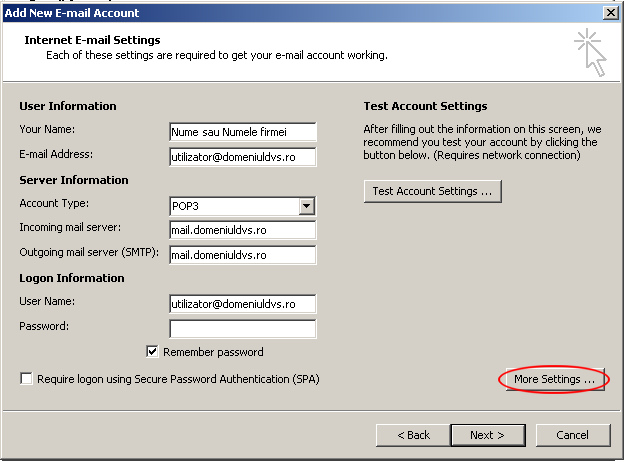
Task: Click the "Password:" label
Action: pos(44,326)
